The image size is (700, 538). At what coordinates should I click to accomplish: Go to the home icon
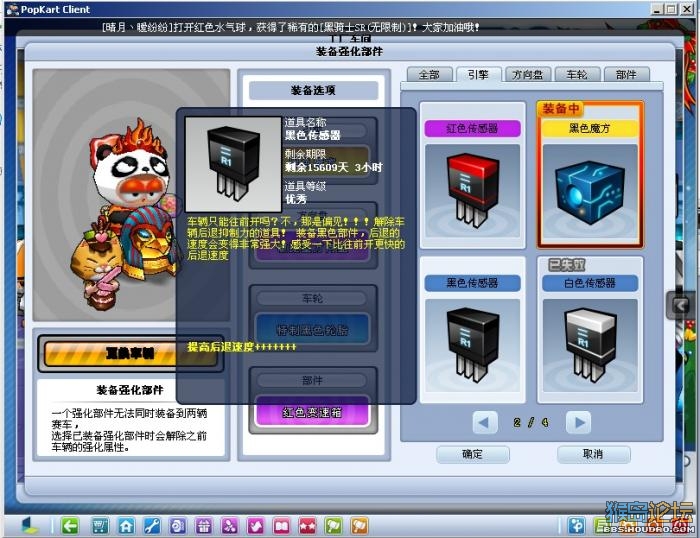tap(126, 526)
